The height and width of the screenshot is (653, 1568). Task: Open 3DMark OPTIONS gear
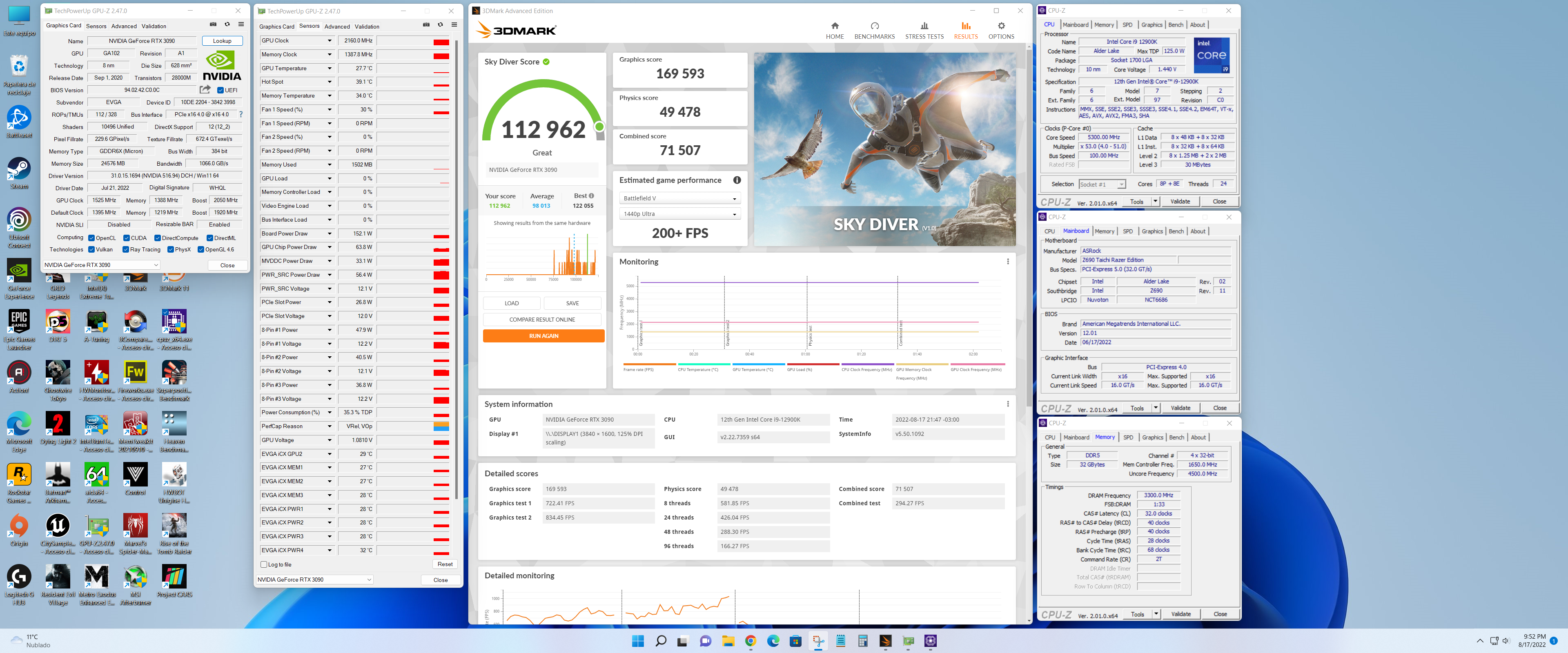coord(1001,31)
